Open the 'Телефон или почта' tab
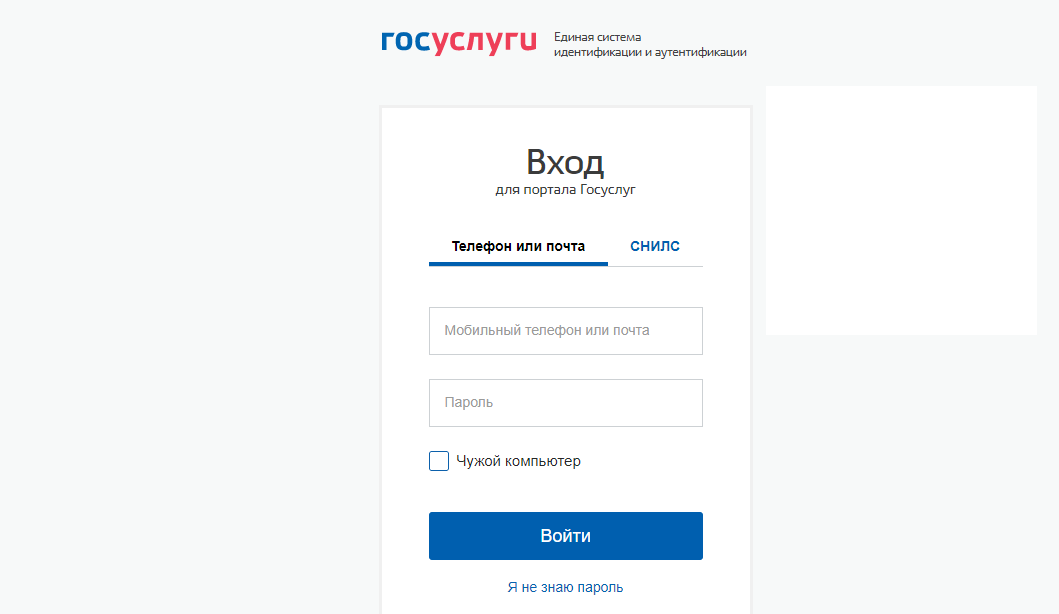Viewport: 1059px width, 614px height. pos(517,245)
